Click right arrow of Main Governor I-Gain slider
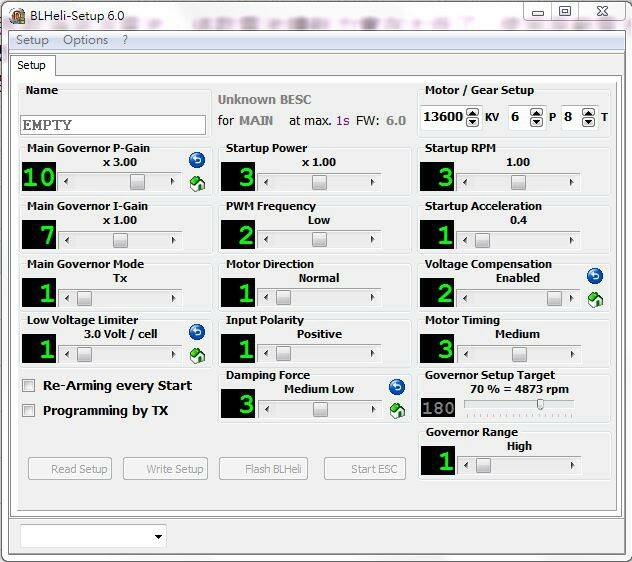Image resolution: width=632 pixels, height=562 pixels. click(x=173, y=240)
